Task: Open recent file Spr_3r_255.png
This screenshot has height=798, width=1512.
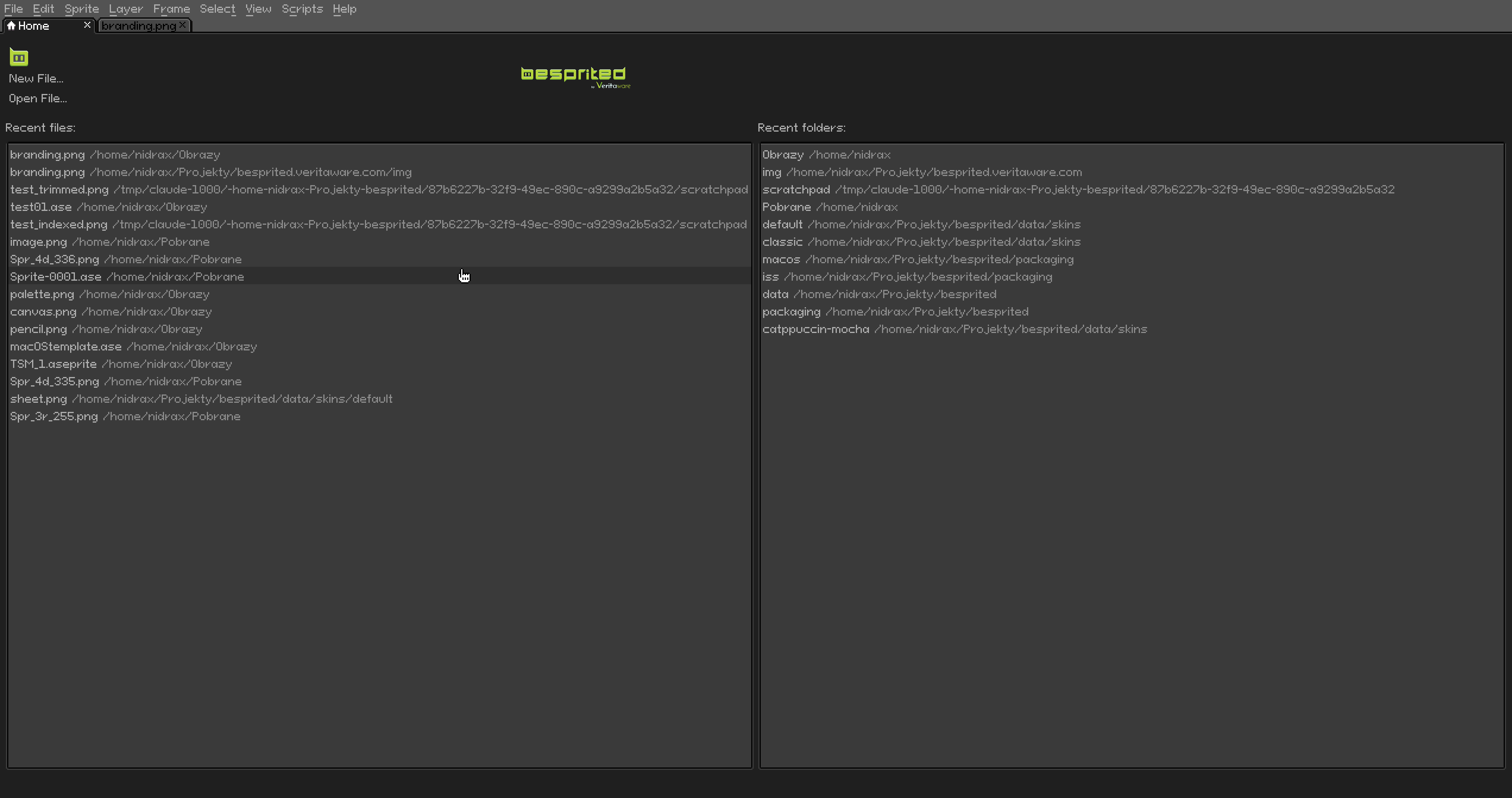Action: click(x=379, y=416)
